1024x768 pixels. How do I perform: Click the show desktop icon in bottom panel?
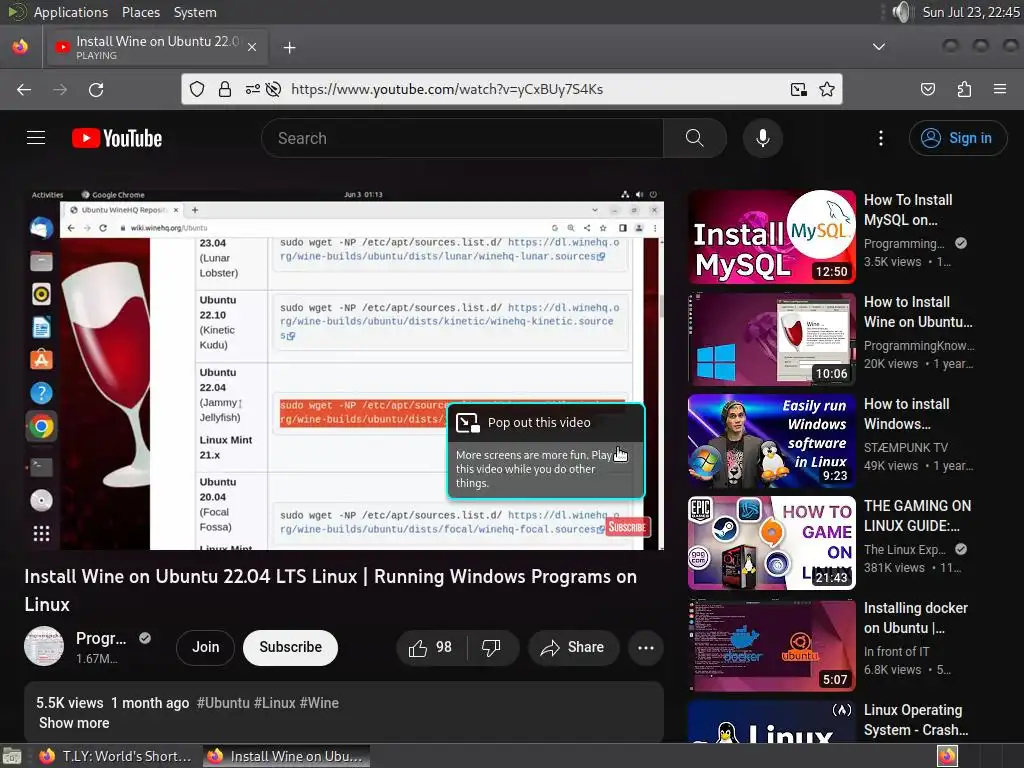12,757
